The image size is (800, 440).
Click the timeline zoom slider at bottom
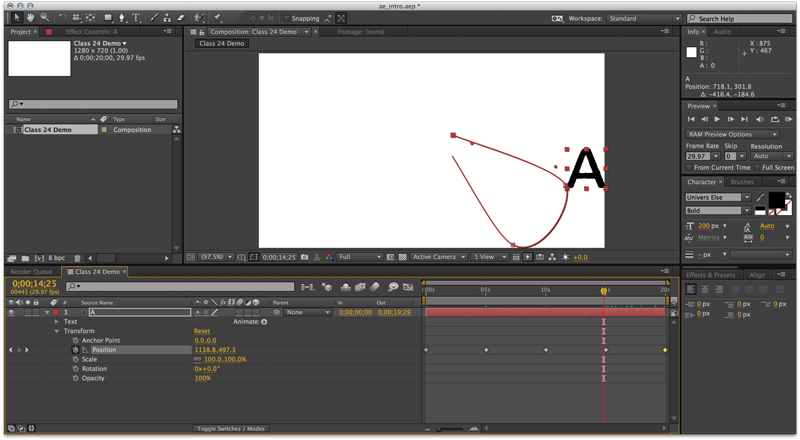pos(451,429)
